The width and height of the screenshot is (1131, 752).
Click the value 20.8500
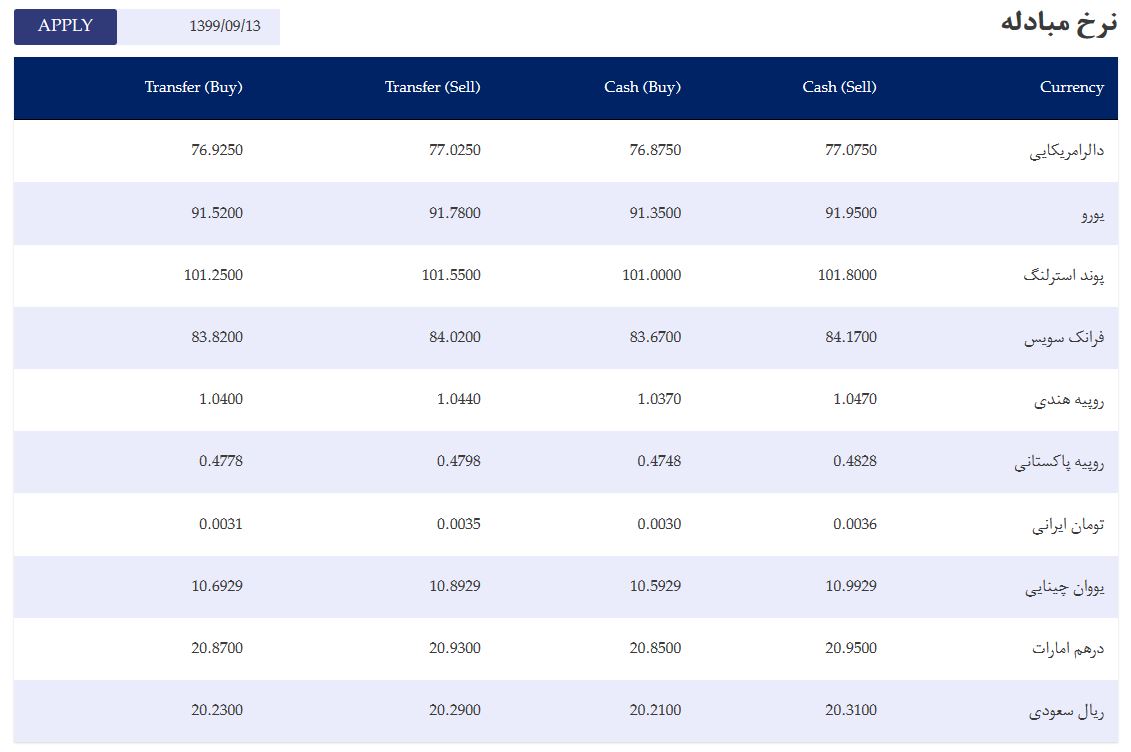tap(655, 648)
